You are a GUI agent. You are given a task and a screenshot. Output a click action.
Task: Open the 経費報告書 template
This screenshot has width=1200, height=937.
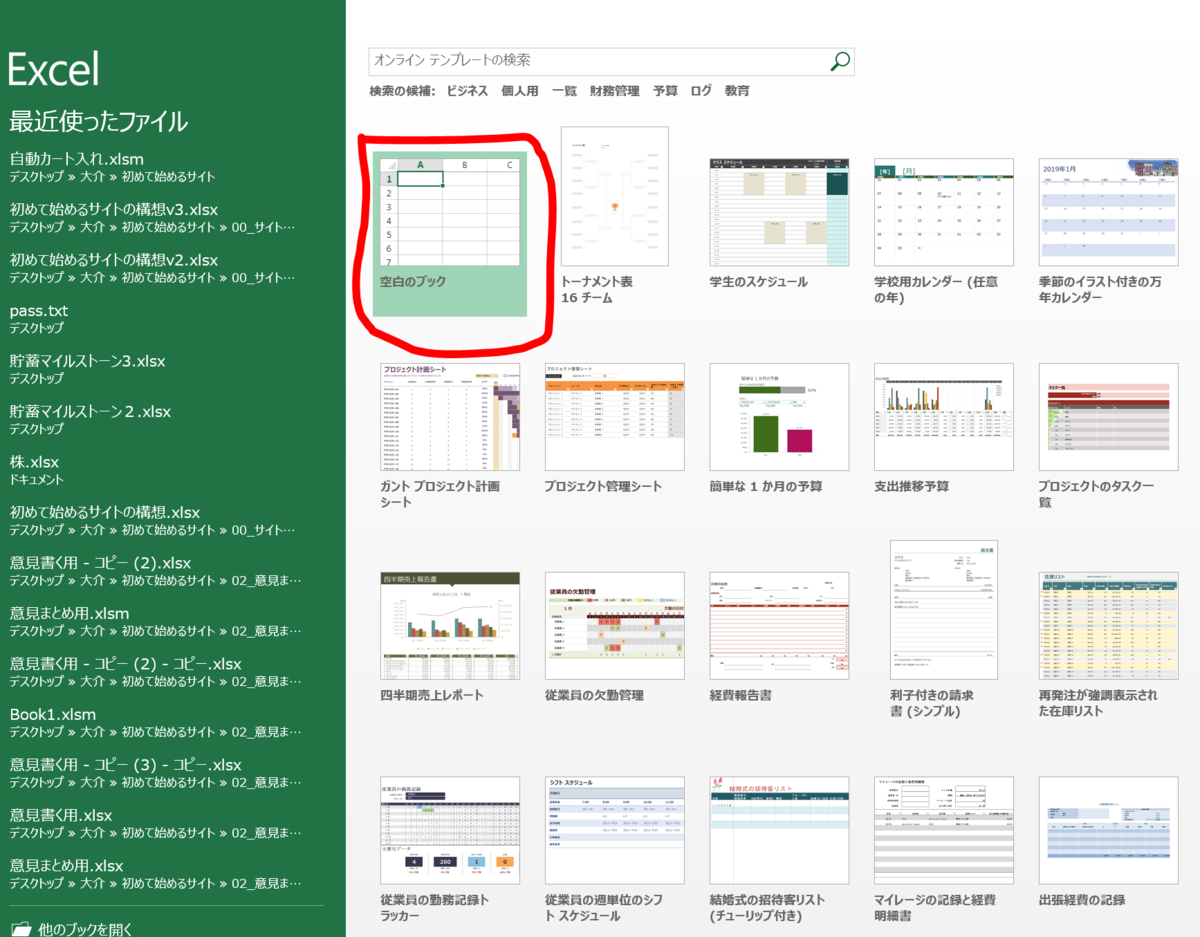click(x=779, y=638)
